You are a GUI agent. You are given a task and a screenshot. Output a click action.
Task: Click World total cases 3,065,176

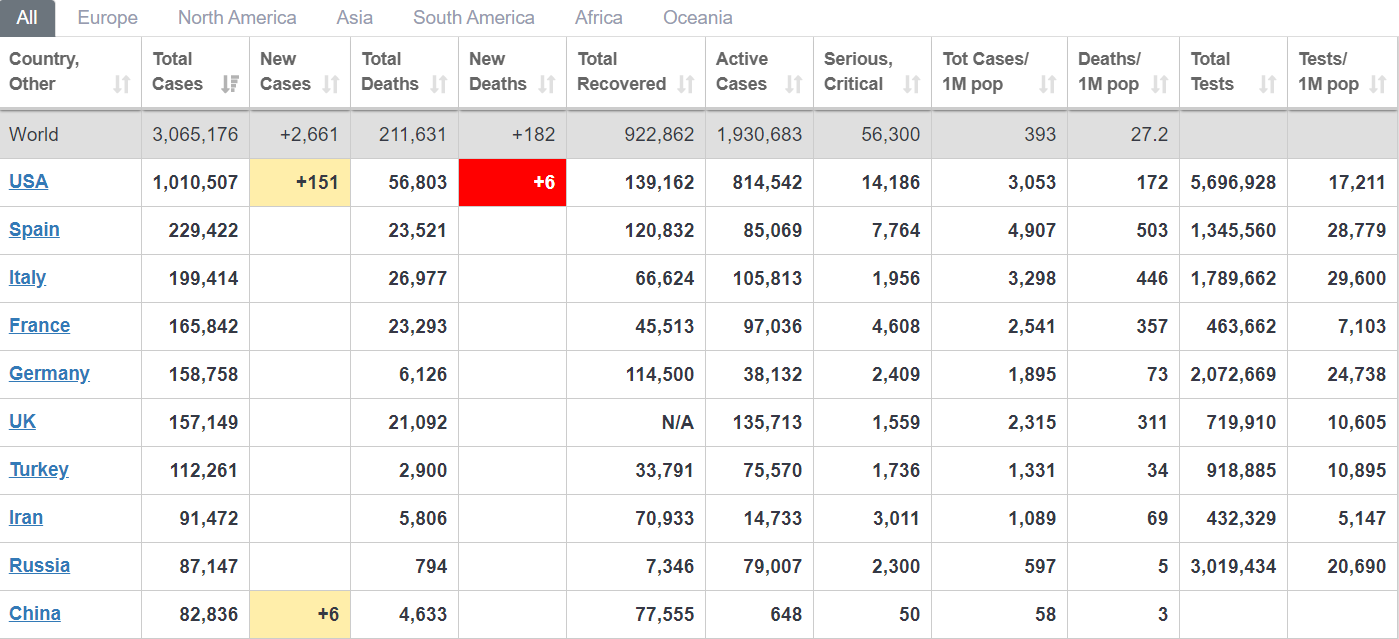click(x=195, y=134)
